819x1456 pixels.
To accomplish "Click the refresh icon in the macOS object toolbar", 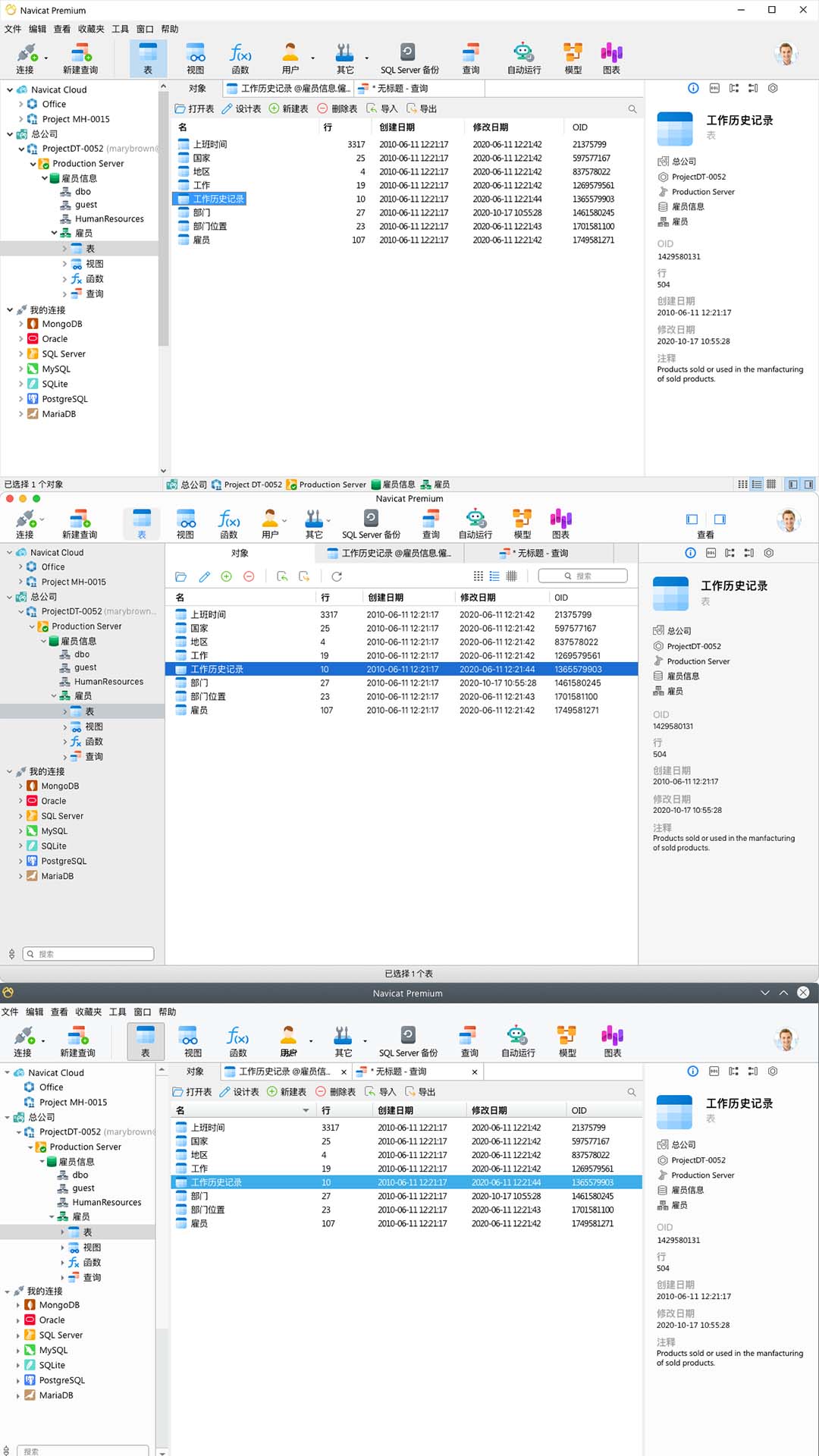I will (x=337, y=576).
